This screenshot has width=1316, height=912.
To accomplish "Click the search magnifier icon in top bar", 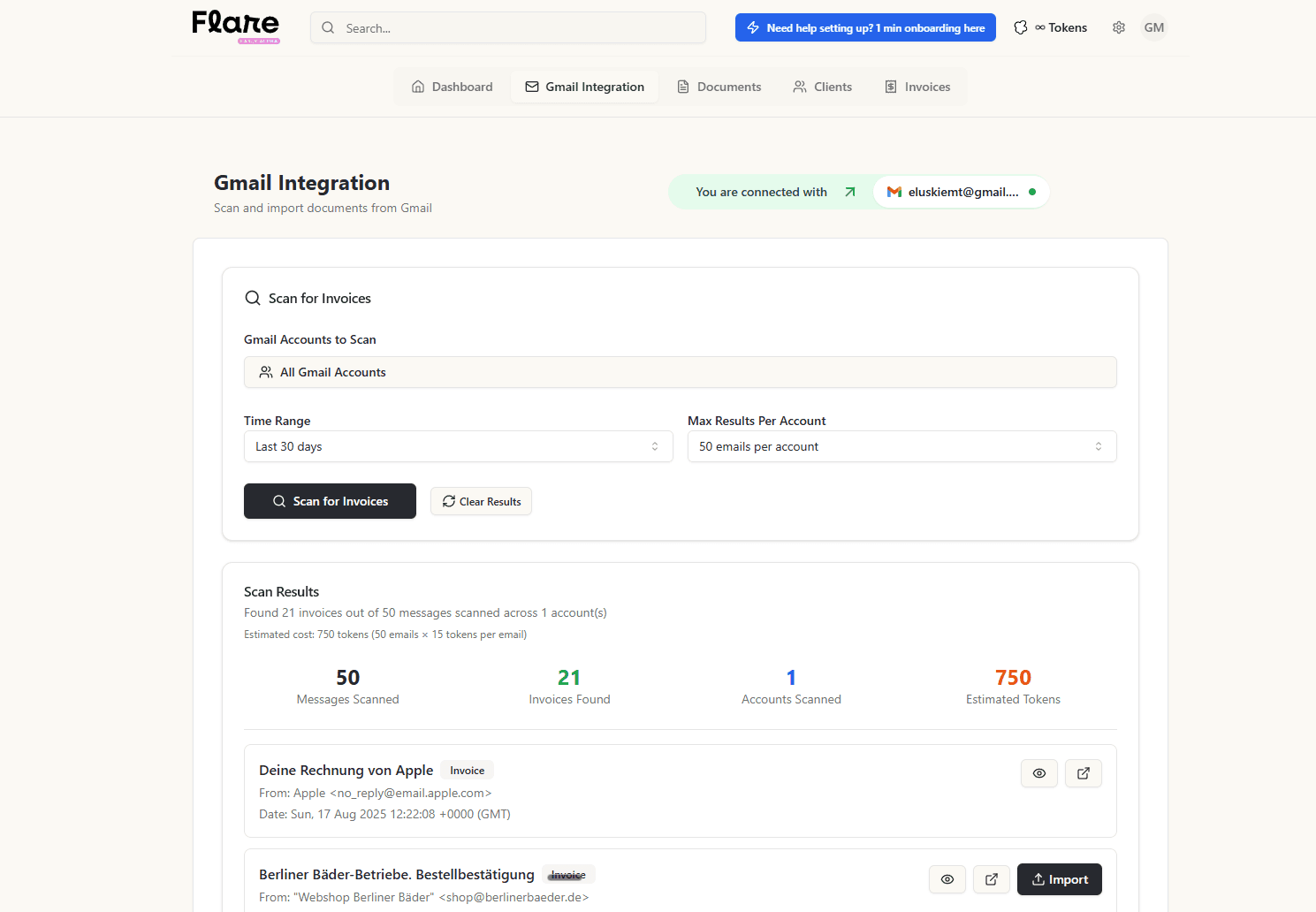I will pyautogui.click(x=328, y=27).
